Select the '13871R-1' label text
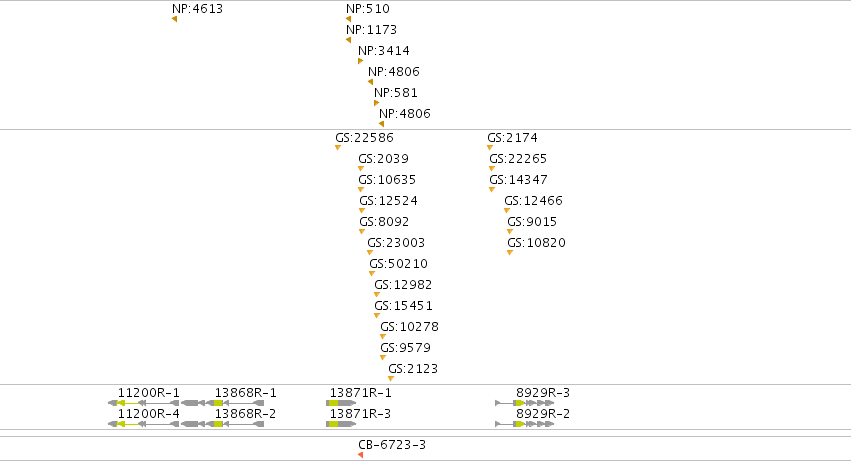The width and height of the screenshot is (851, 461). click(x=361, y=393)
